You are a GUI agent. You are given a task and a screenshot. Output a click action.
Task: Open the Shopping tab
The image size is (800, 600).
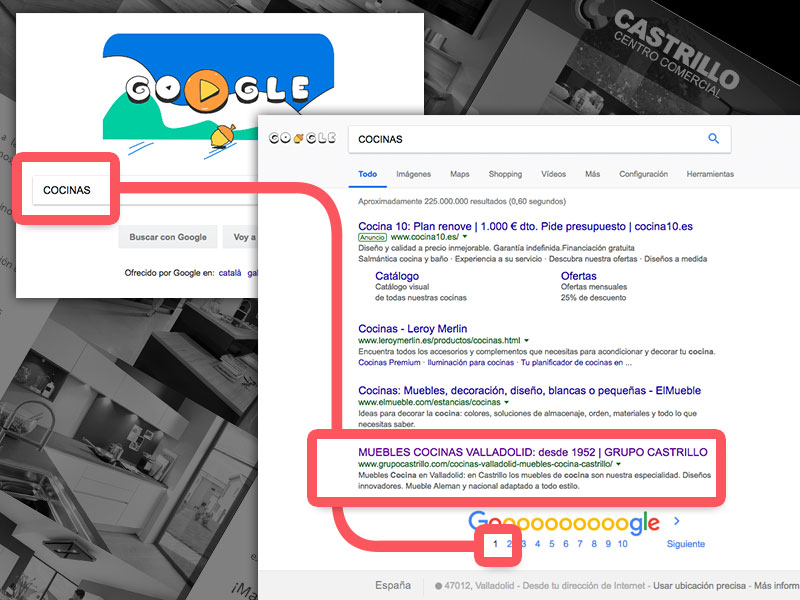(505, 174)
